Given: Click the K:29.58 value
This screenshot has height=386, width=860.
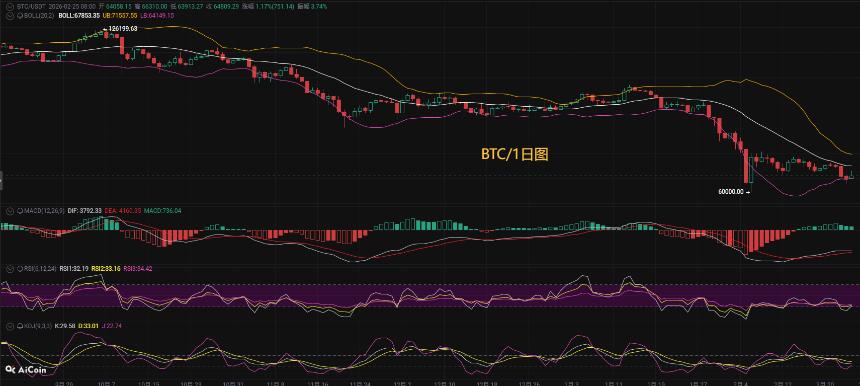Looking at the screenshot, I should tap(65, 326).
